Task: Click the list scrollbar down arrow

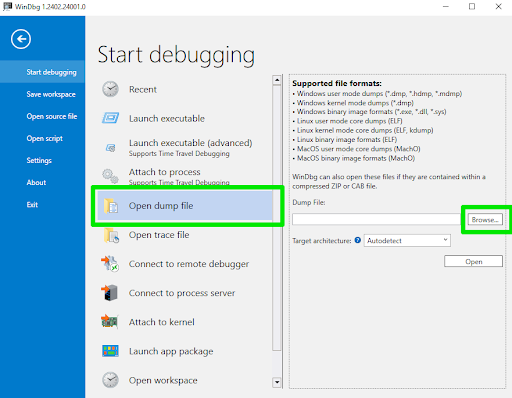Action: coord(277,382)
